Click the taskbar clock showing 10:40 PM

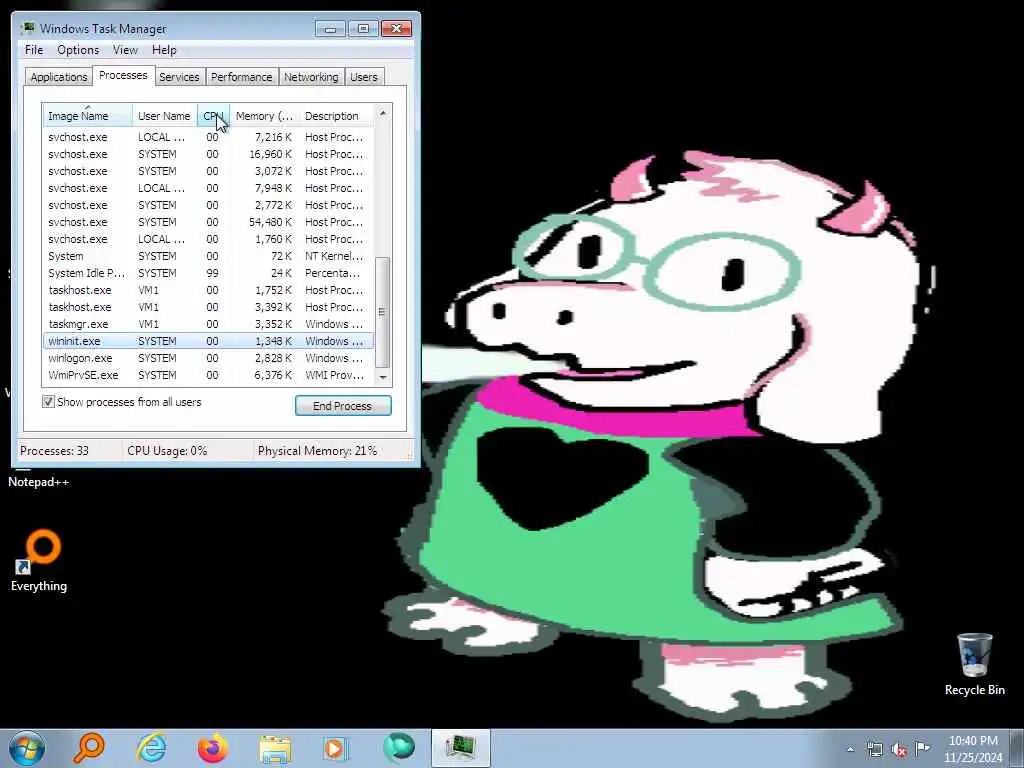pos(973,749)
